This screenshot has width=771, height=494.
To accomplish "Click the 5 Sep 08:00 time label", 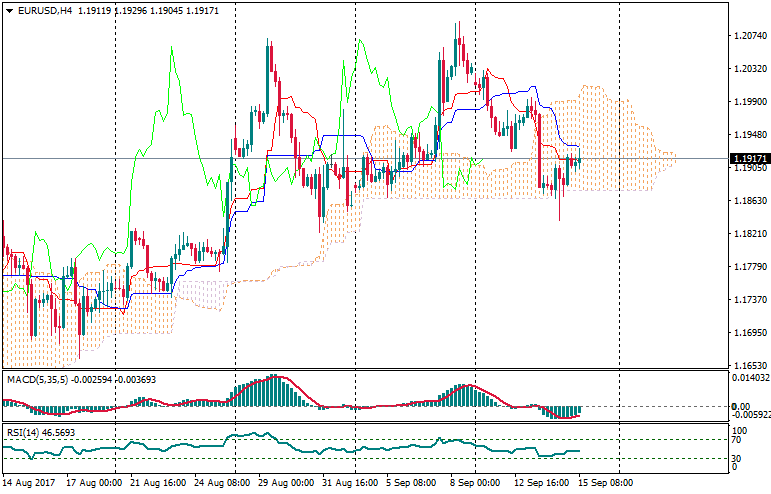I will (x=411, y=482).
